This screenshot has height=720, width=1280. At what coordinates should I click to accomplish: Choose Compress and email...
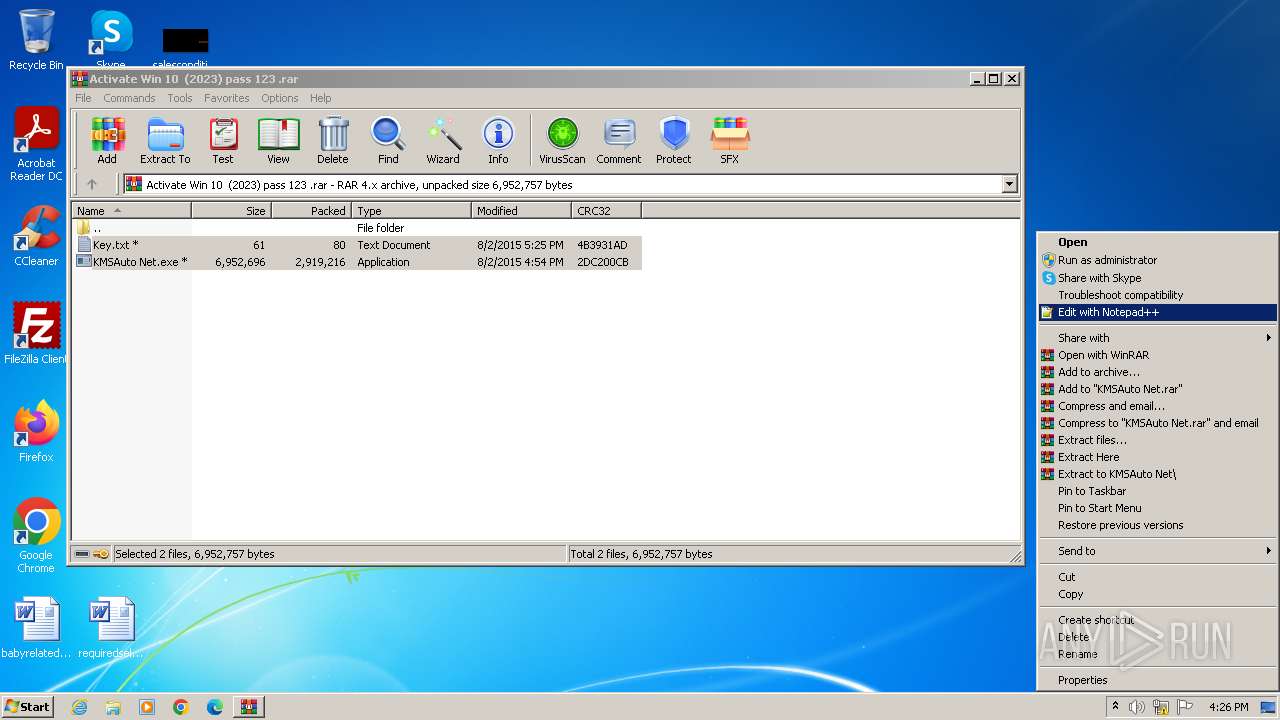1158,406
